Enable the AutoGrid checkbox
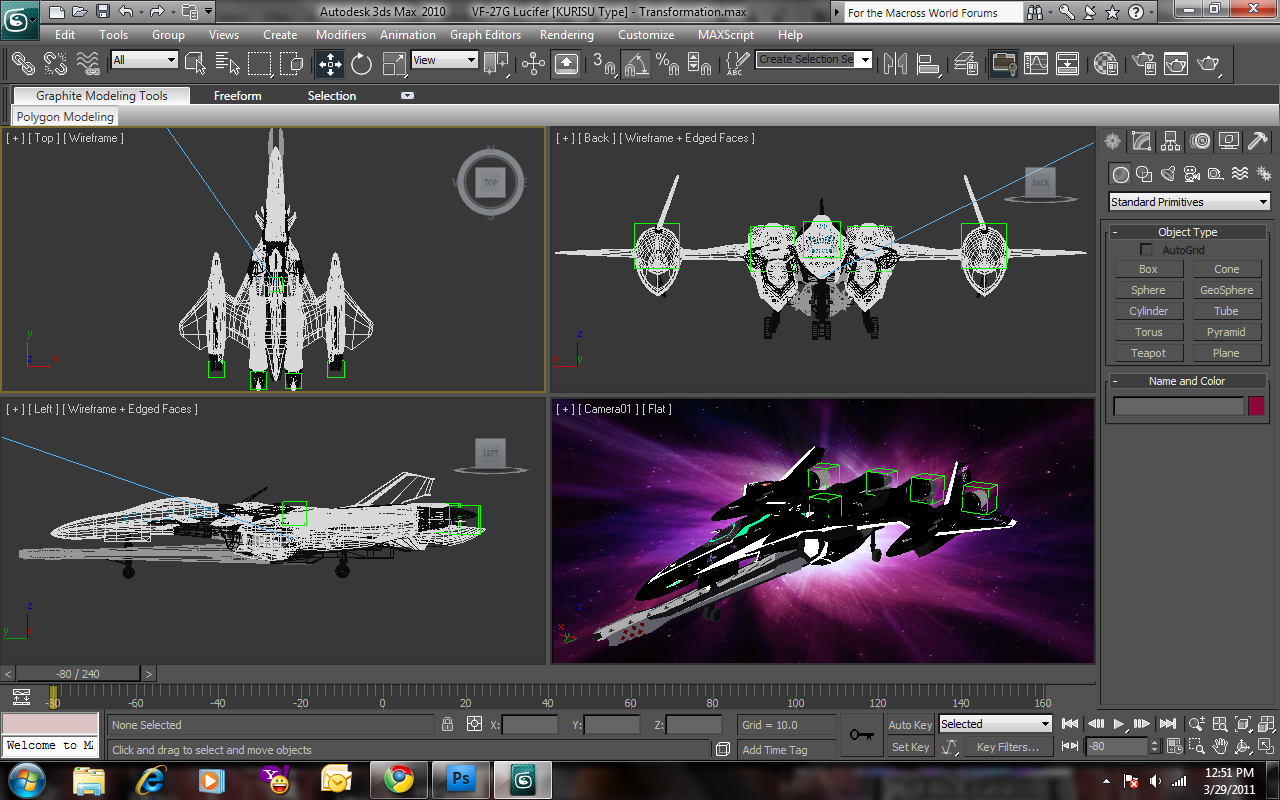Image resolution: width=1280 pixels, height=800 pixels. click(x=1146, y=250)
